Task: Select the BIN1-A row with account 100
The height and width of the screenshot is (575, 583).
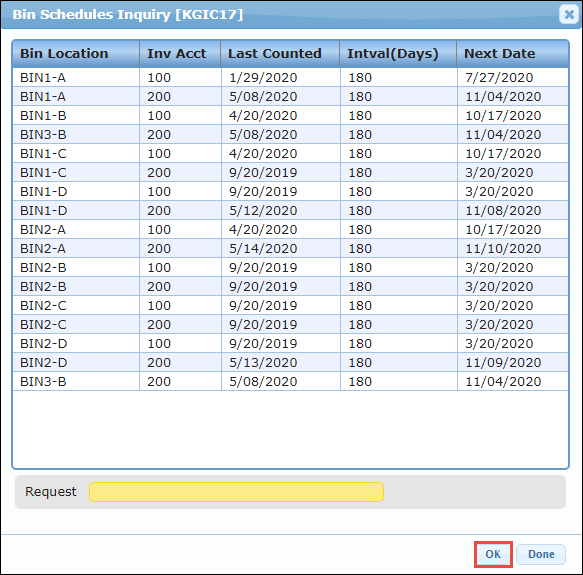Action: 290,77
